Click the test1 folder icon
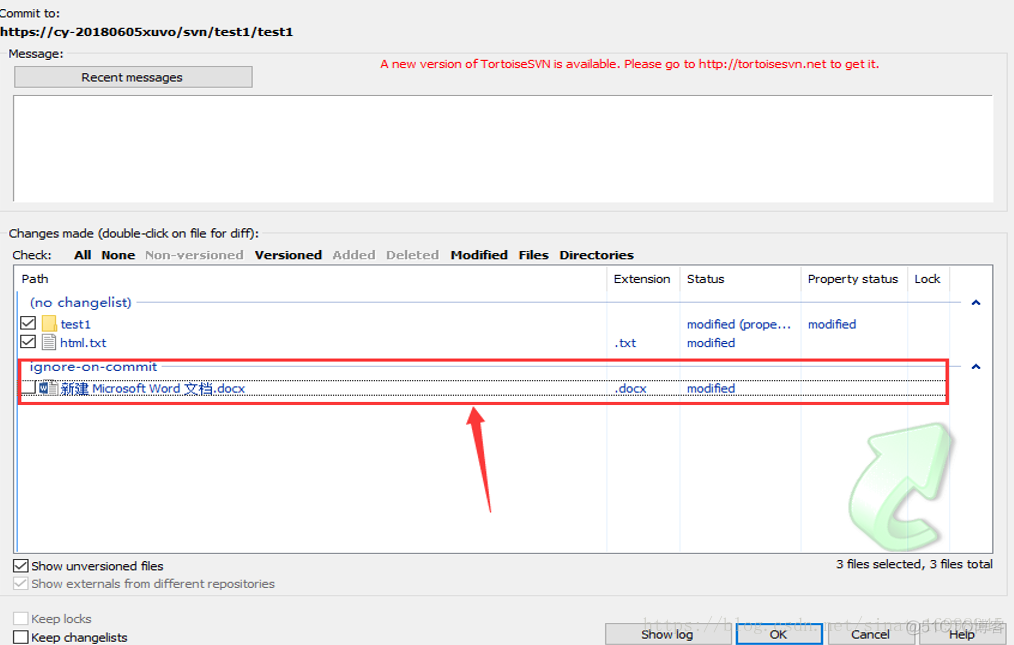 click(x=49, y=323)
